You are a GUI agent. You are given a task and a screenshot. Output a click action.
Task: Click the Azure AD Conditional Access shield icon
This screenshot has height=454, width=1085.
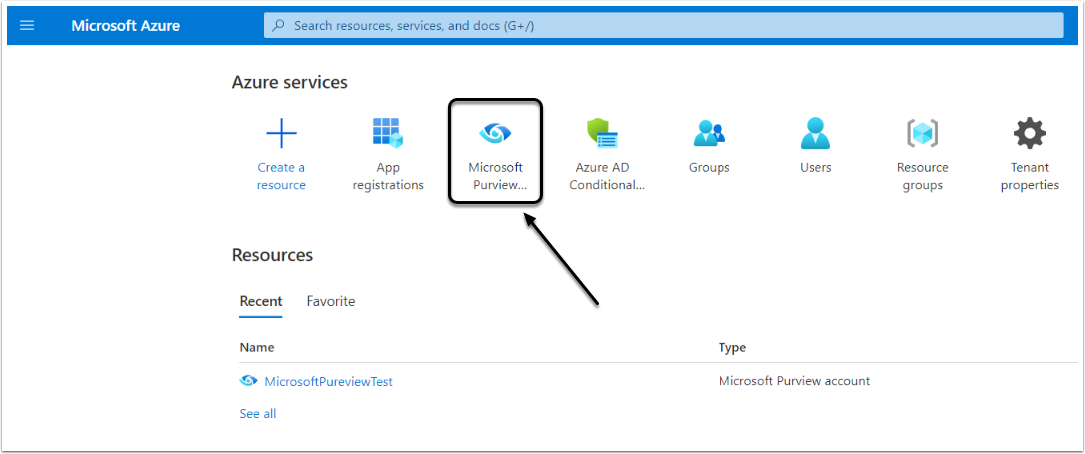point(602,133)
